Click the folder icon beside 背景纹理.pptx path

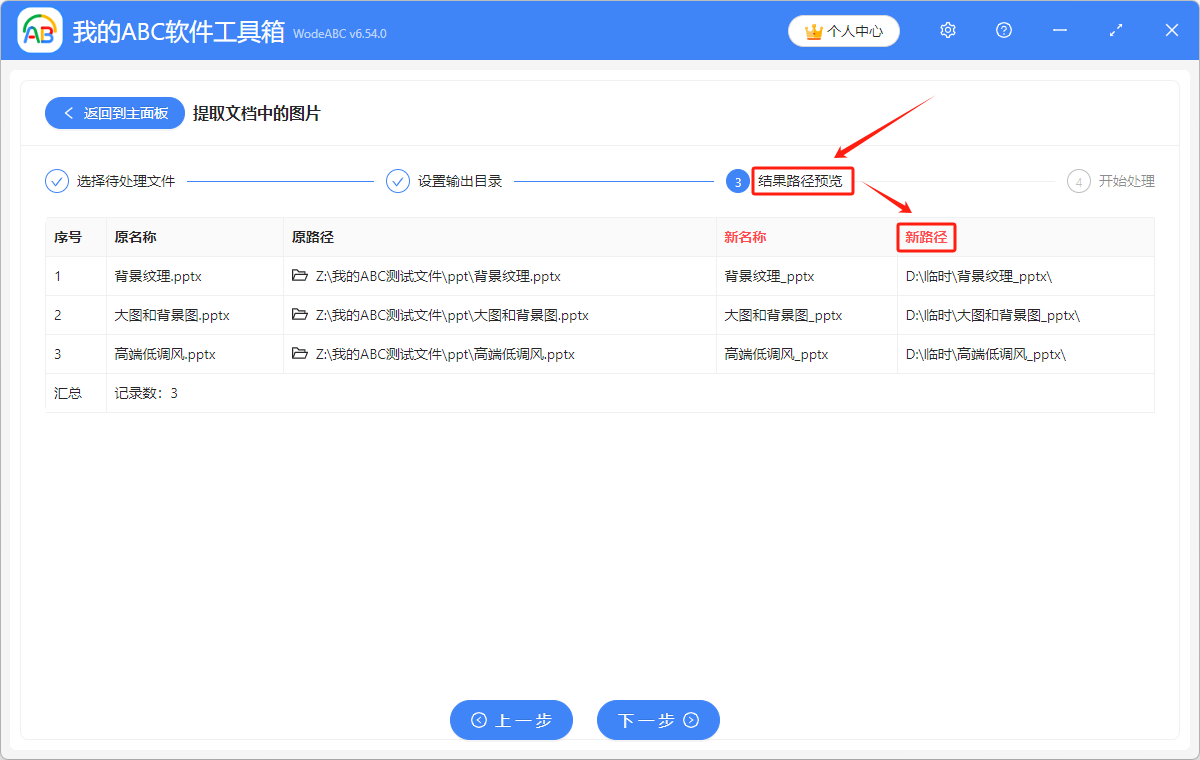(x=300, y=275)
